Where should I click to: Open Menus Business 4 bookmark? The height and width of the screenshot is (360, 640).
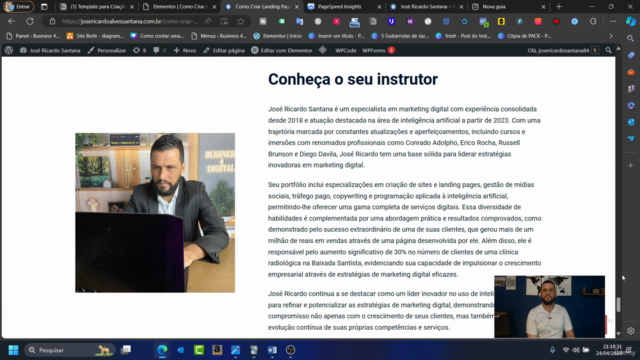point(219,36)
